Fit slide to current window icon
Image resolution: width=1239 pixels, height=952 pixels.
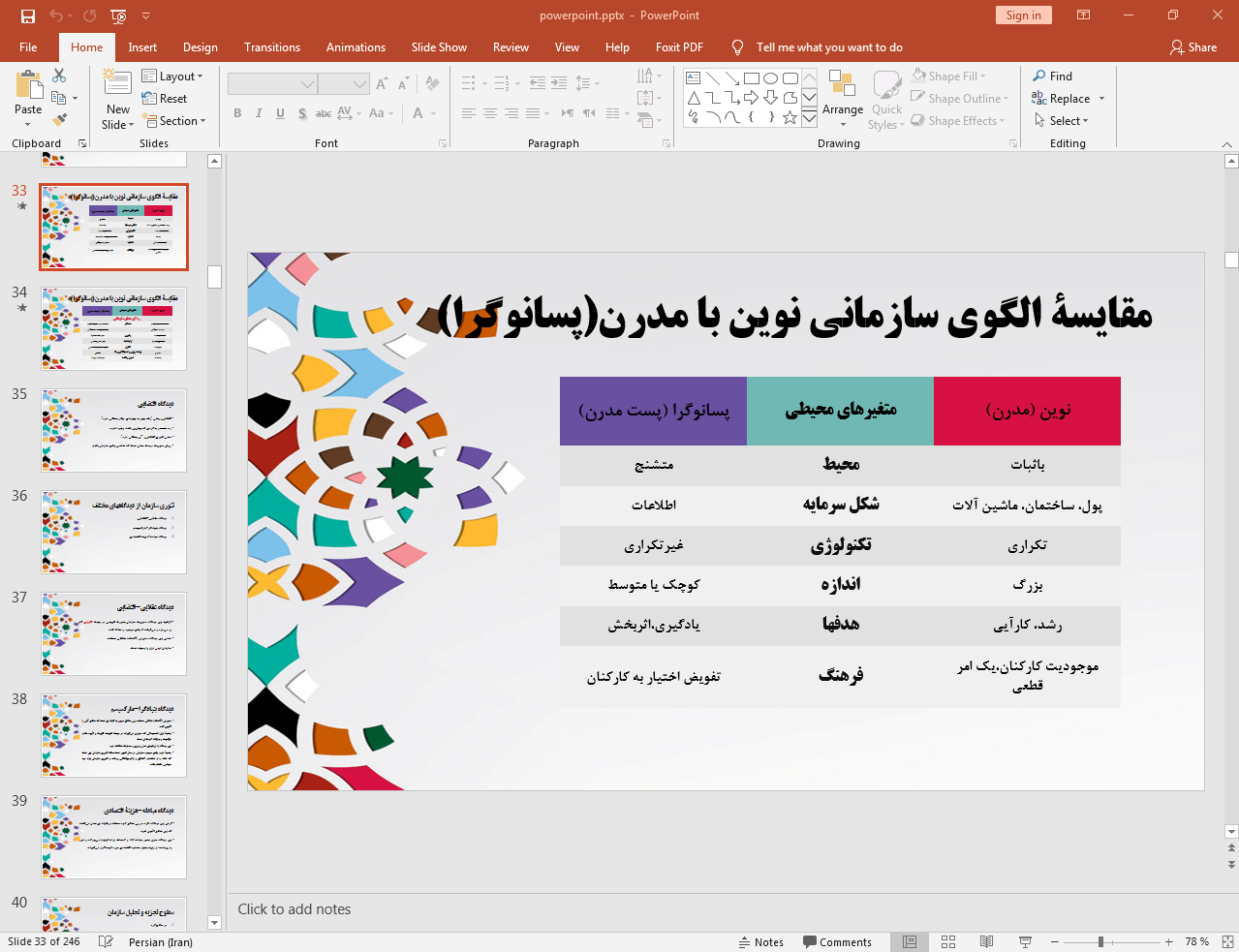(x=1227, y=941)
